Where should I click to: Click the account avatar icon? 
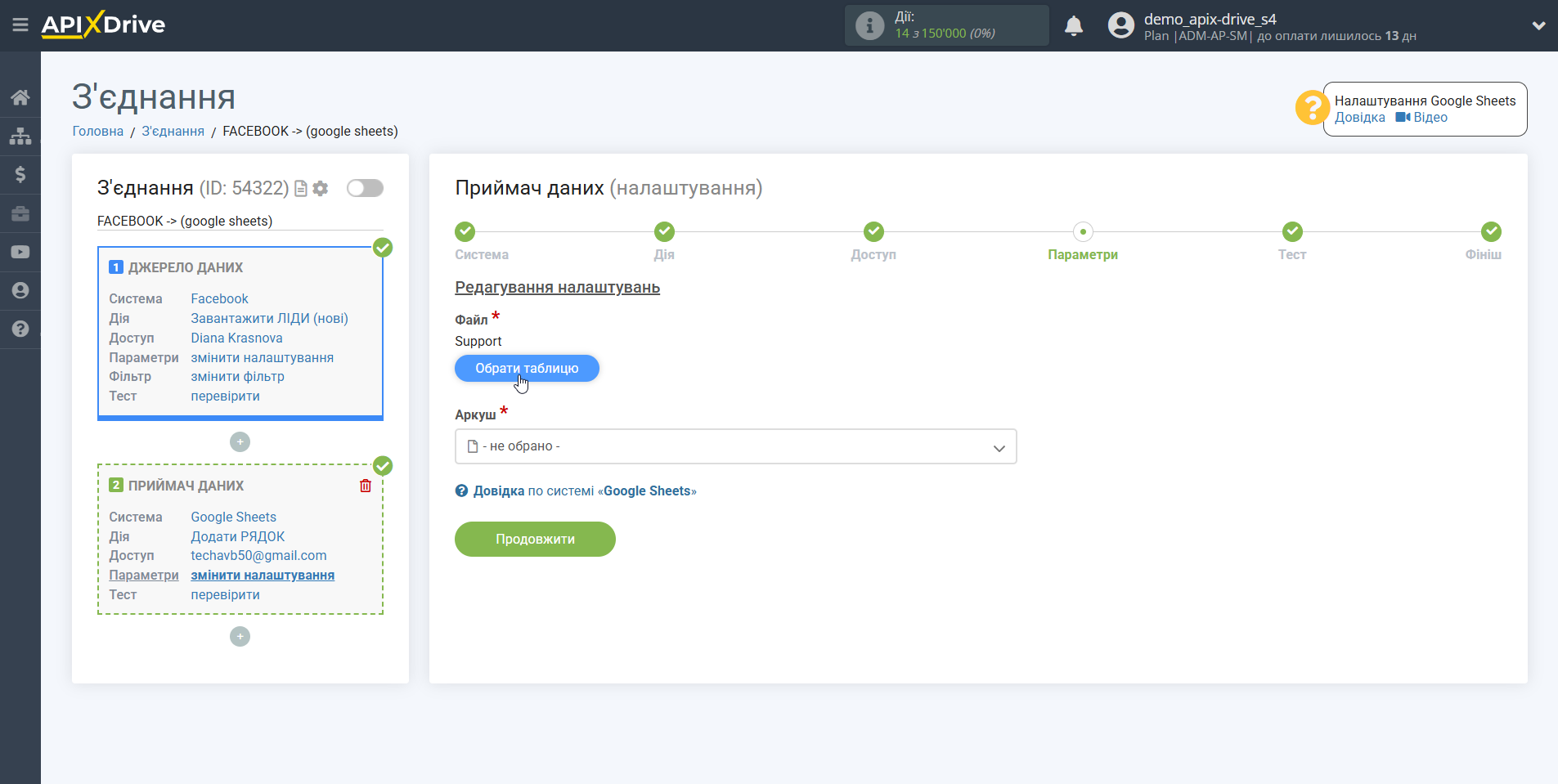pyautogui.click(x=1121, y=25)
